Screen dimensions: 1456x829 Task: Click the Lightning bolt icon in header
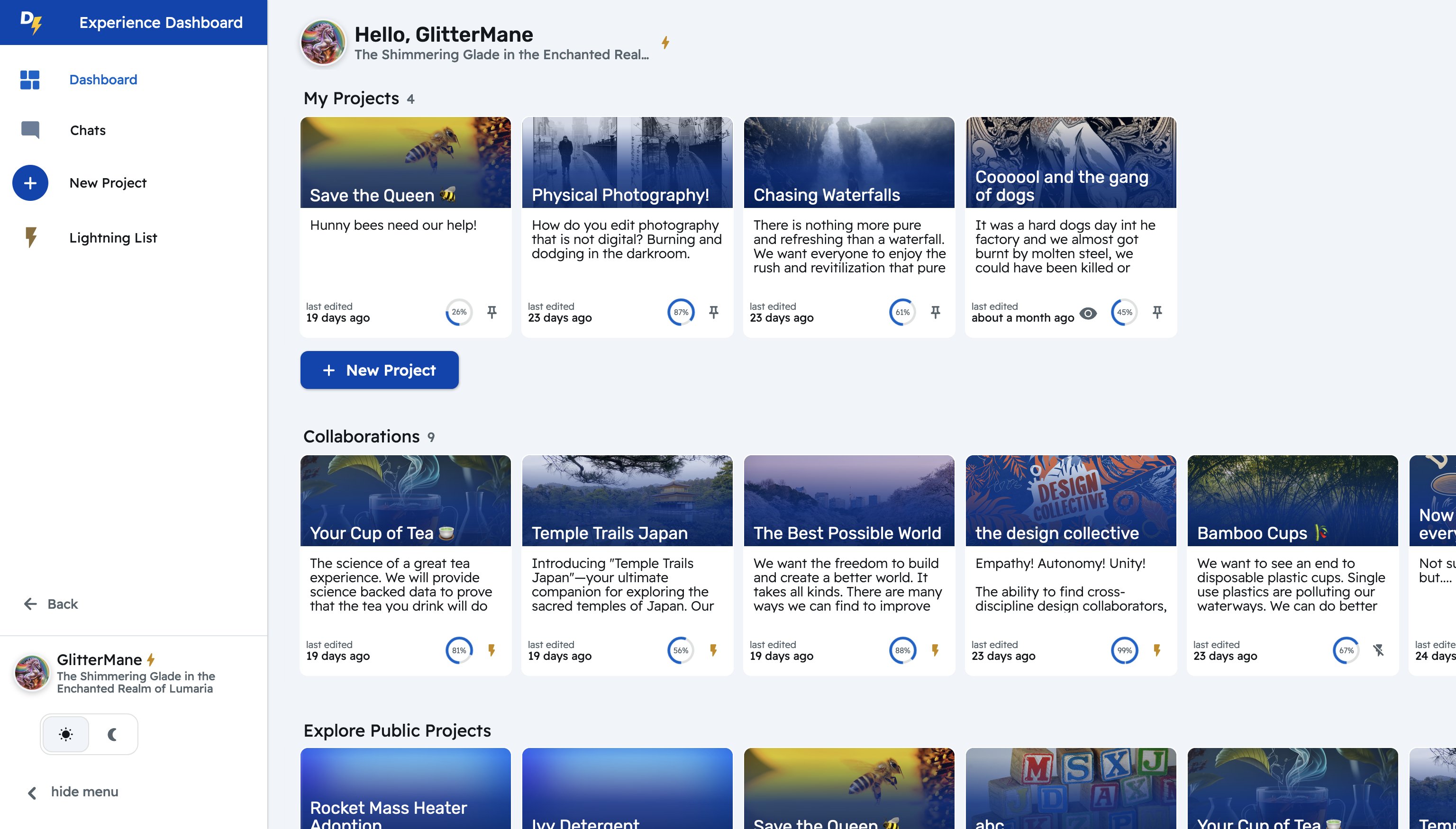666,42
